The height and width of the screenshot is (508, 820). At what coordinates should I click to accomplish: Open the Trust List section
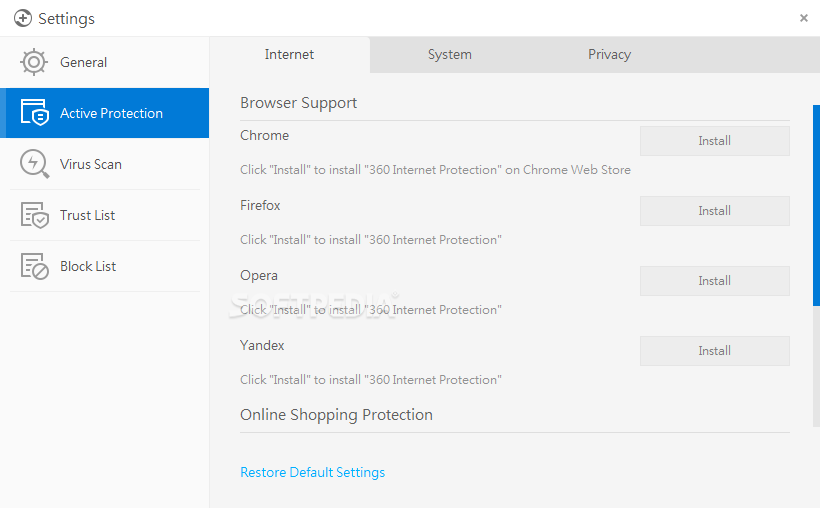pyautogui.click(x=88, y=215)
